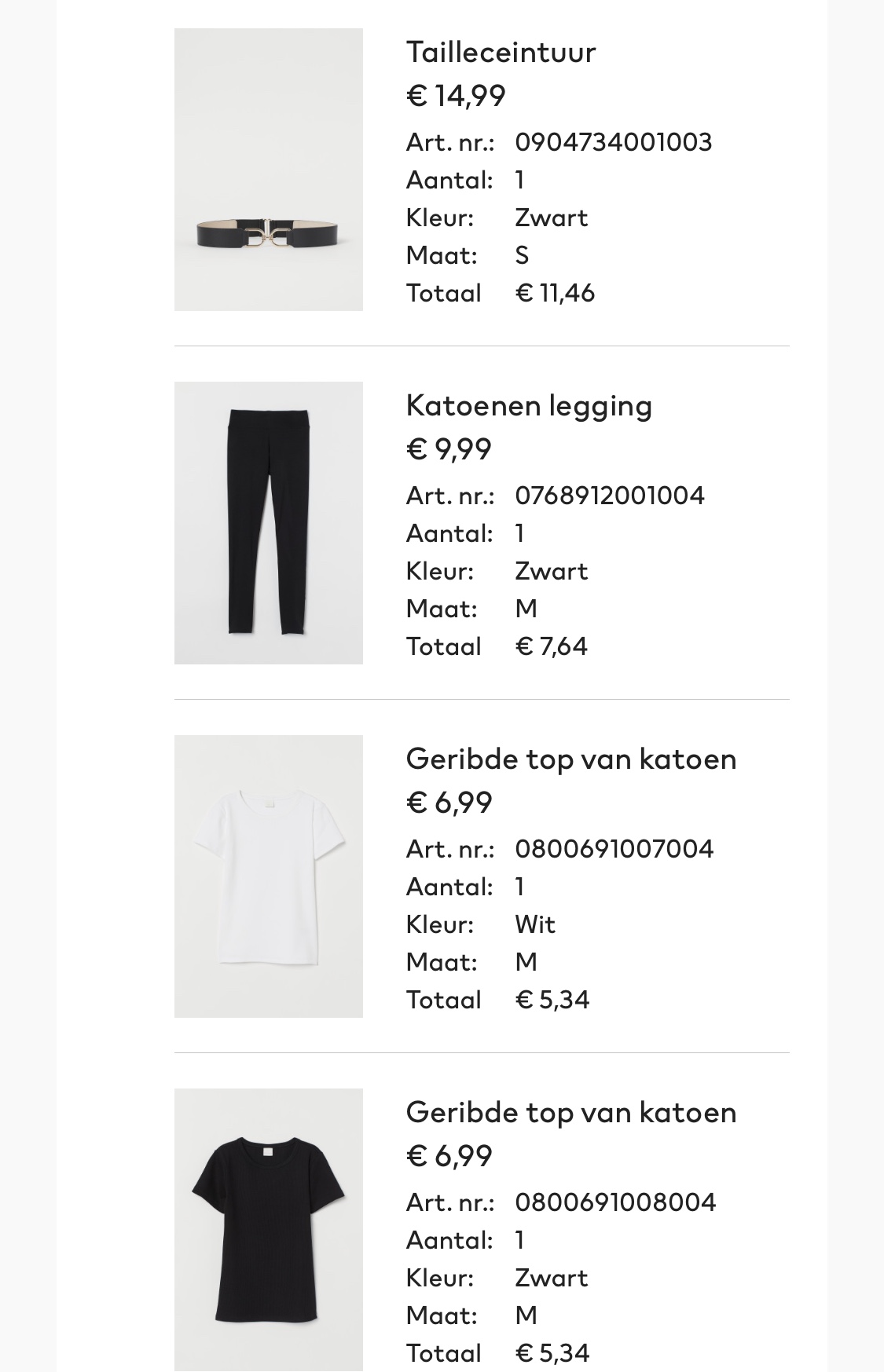Click the Tailleceintuur product title

click(501, 52)
